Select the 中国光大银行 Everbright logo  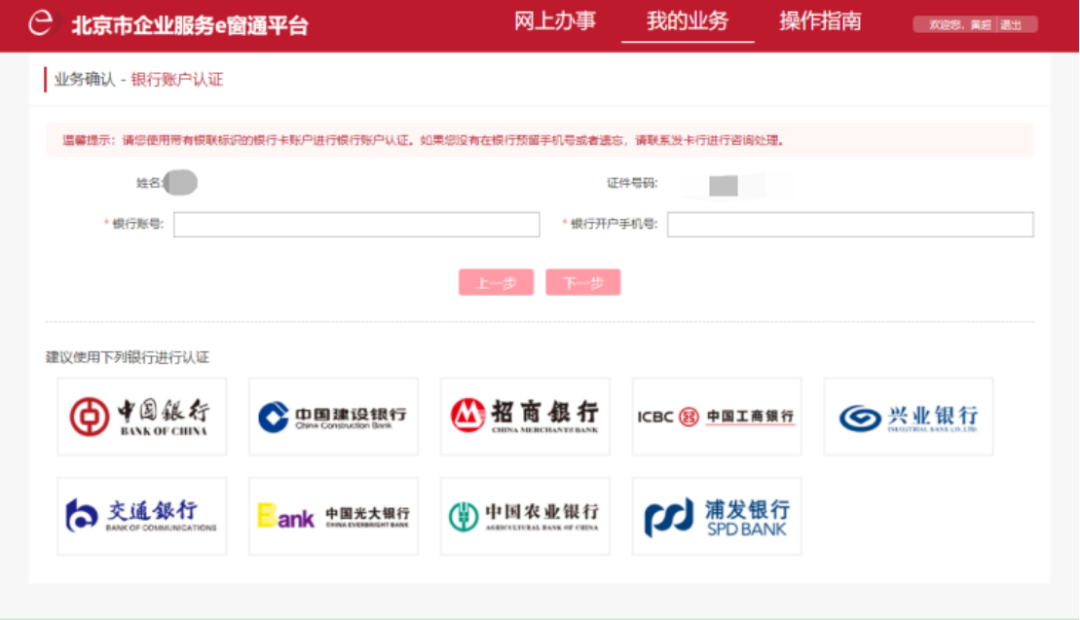333,516
